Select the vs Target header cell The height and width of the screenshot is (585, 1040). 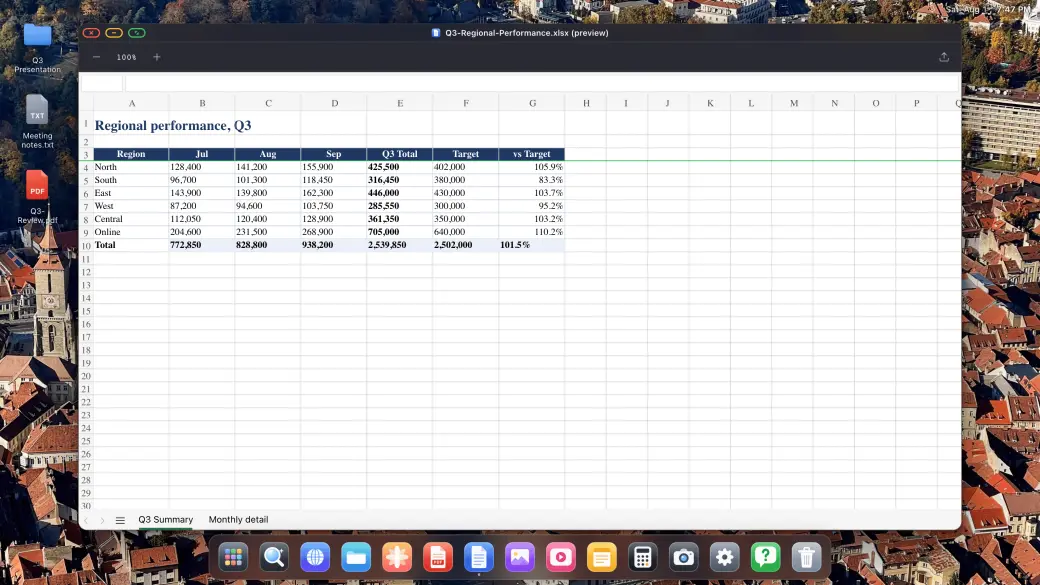point(532,154)
